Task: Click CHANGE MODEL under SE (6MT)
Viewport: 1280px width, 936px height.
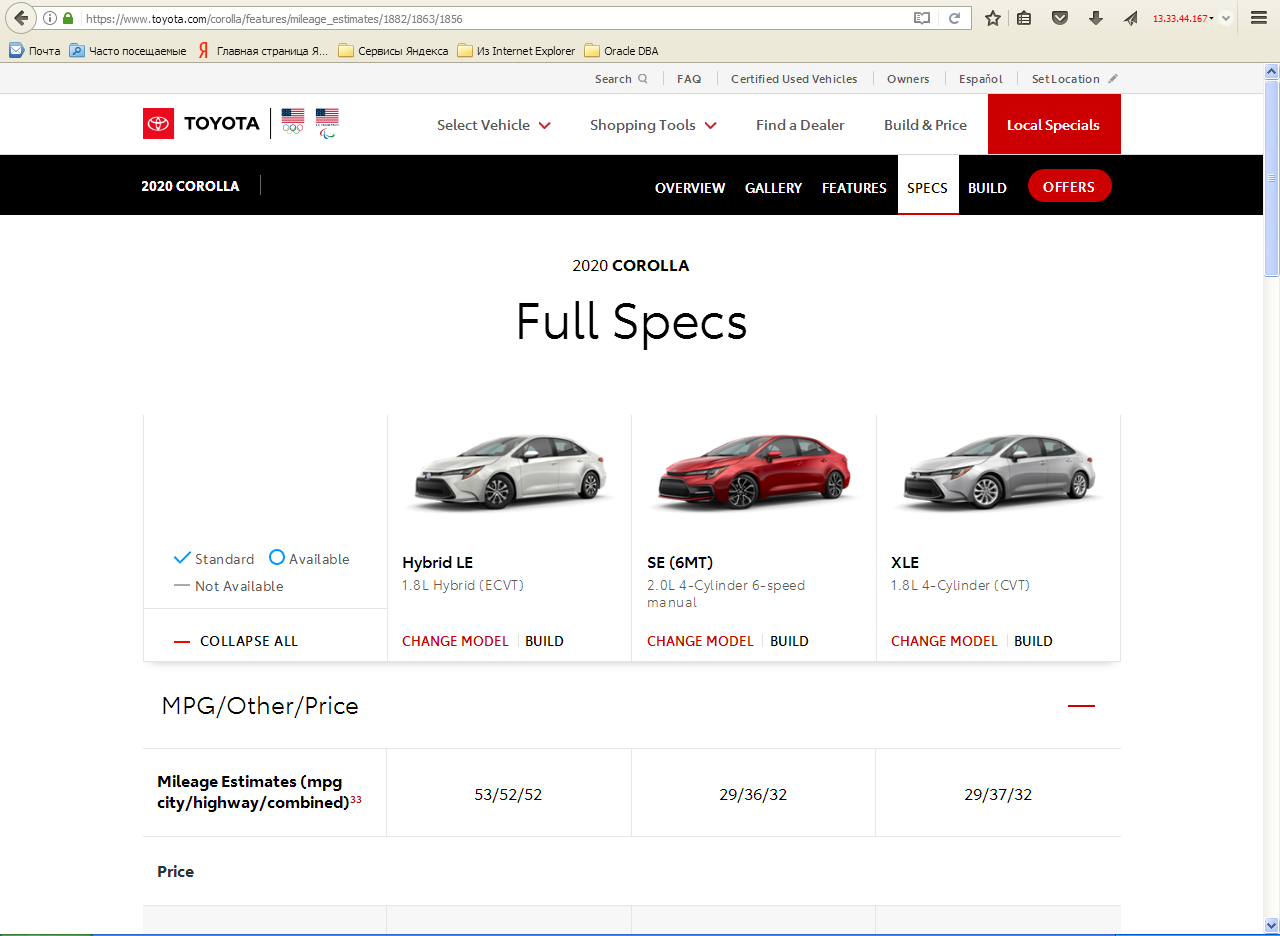Action: tap(700, 641)
